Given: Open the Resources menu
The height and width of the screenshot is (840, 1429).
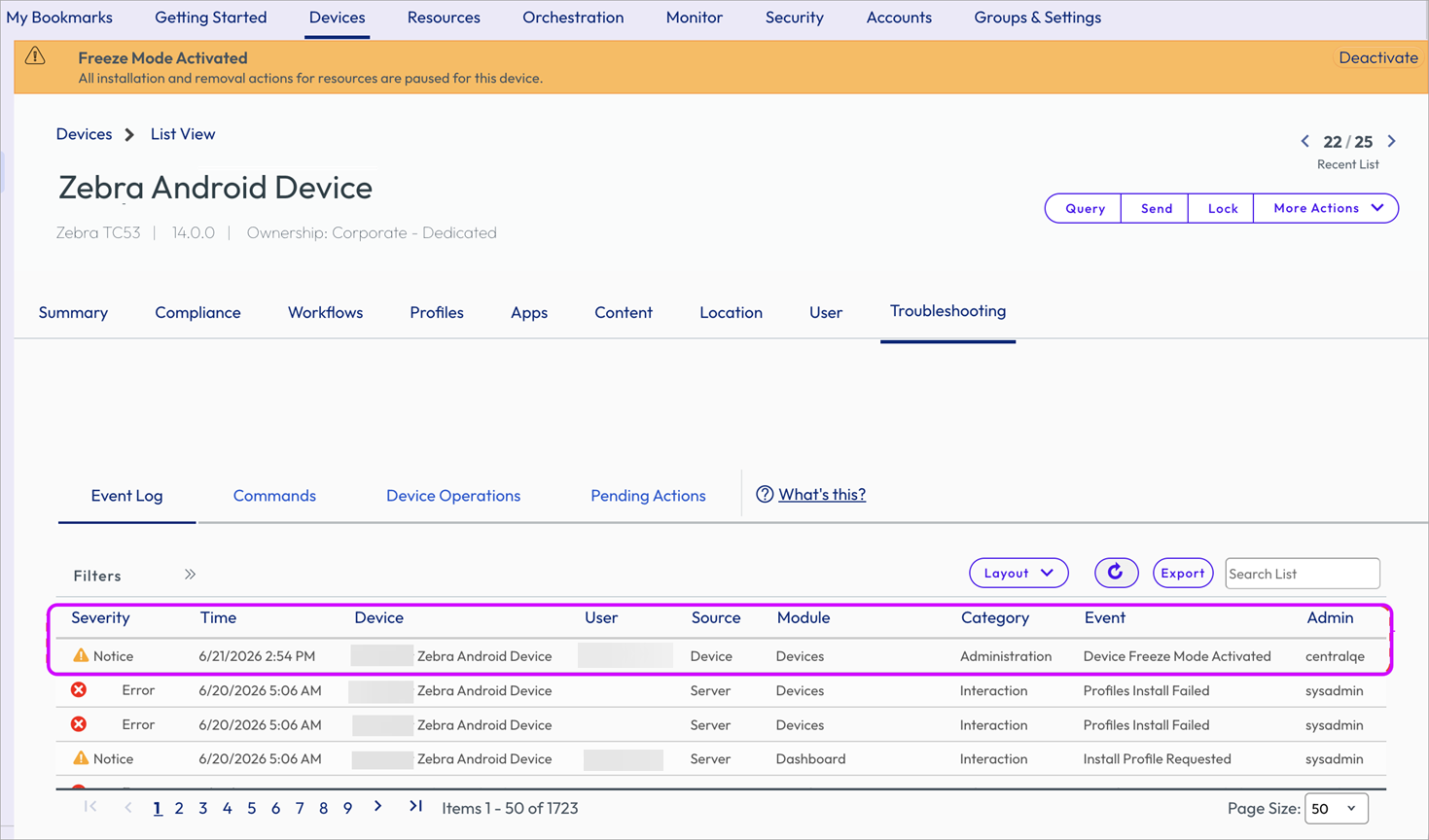Looking at the screenshot, I should [x=444, y=17].
